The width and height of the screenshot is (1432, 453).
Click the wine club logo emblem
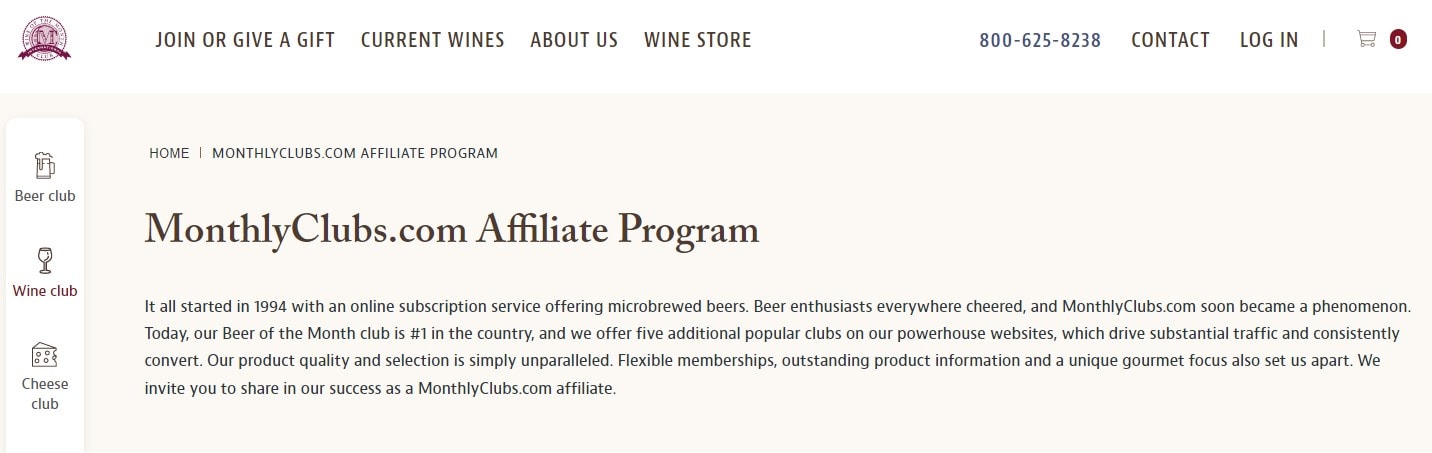[44, 40]
